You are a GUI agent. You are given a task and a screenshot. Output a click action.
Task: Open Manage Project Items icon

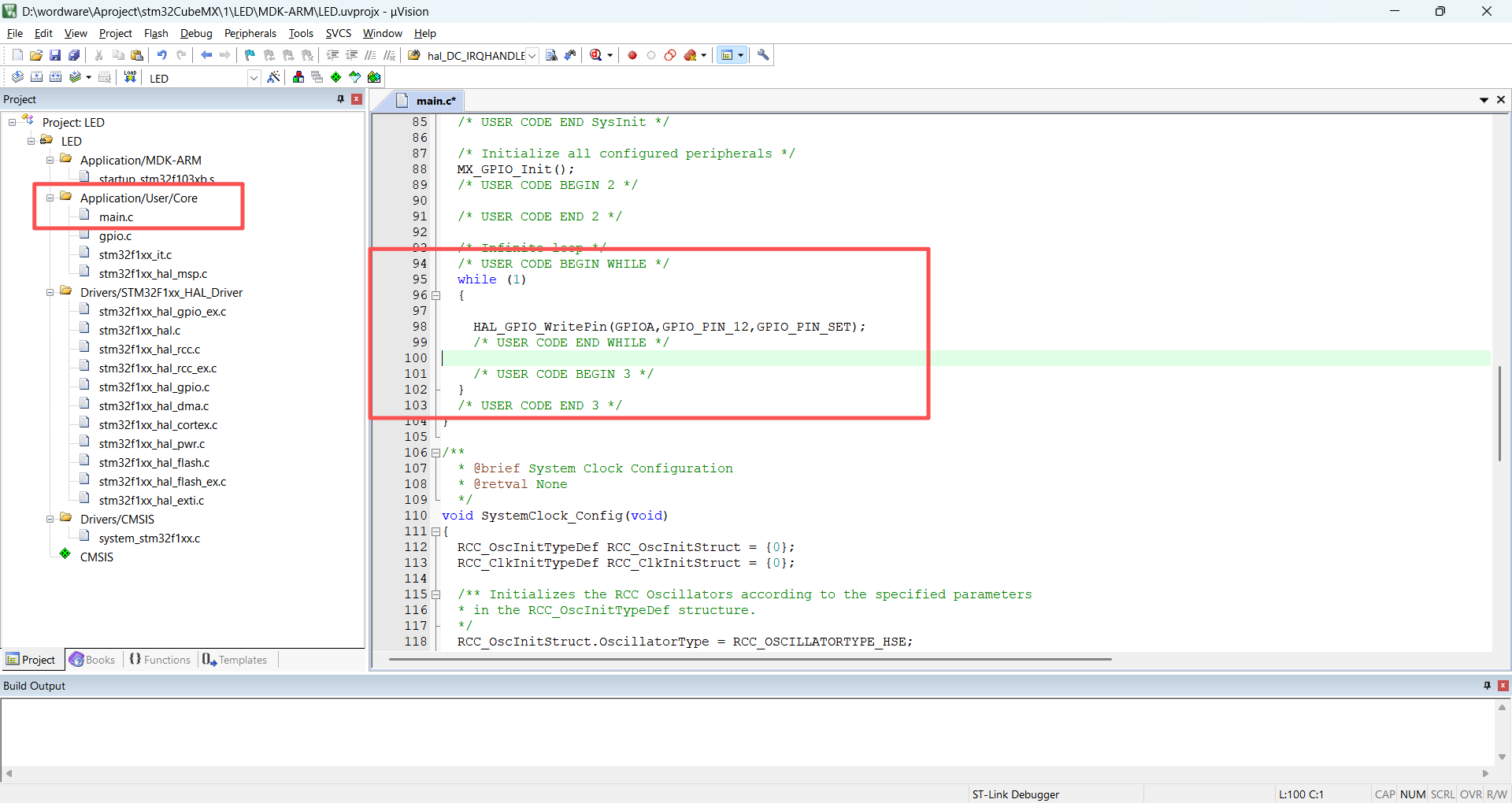pyautogui.click(x=298, y=77)
